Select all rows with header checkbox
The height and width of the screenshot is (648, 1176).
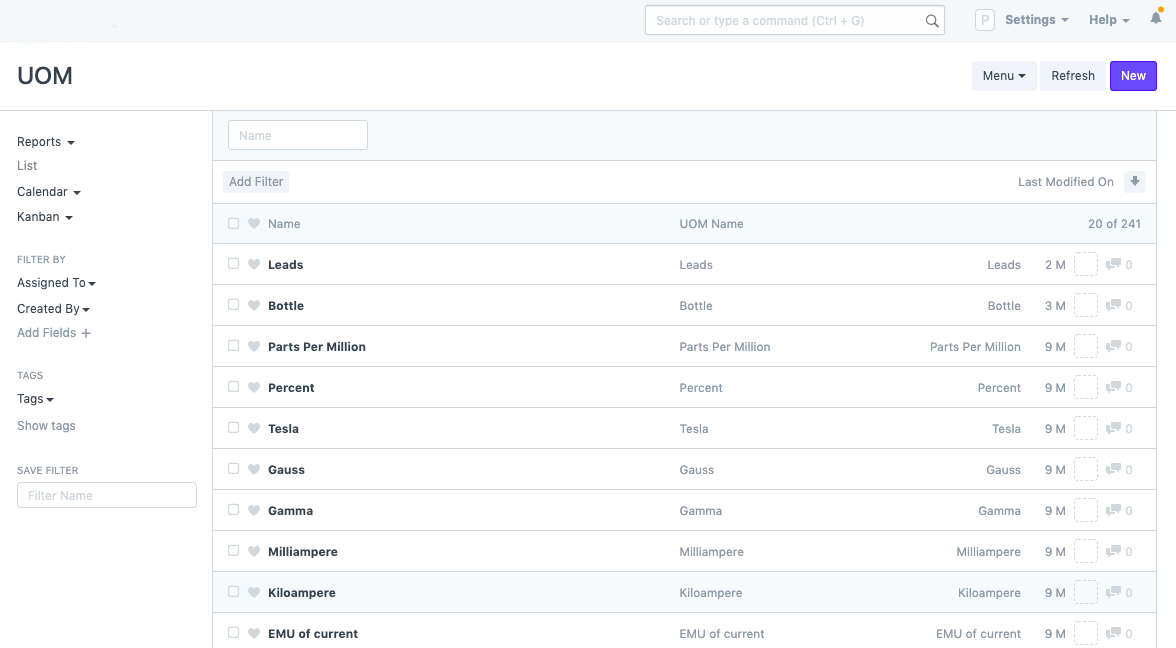point(233,224)
